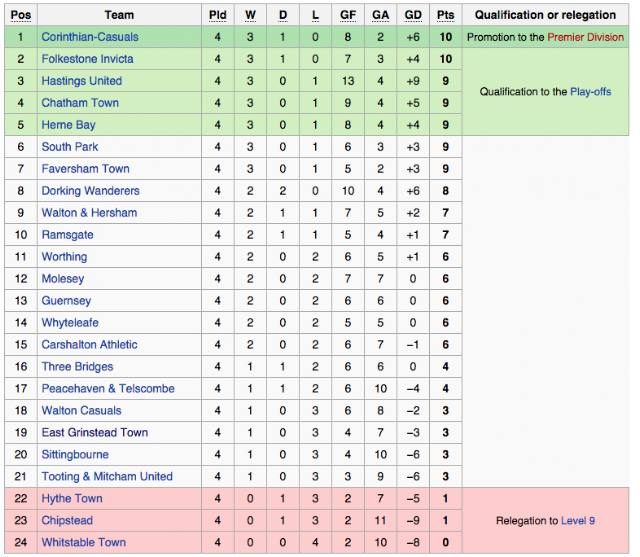Click the Whitstable Town link
Screen dimensions: 640x557
tap(84, 542)
